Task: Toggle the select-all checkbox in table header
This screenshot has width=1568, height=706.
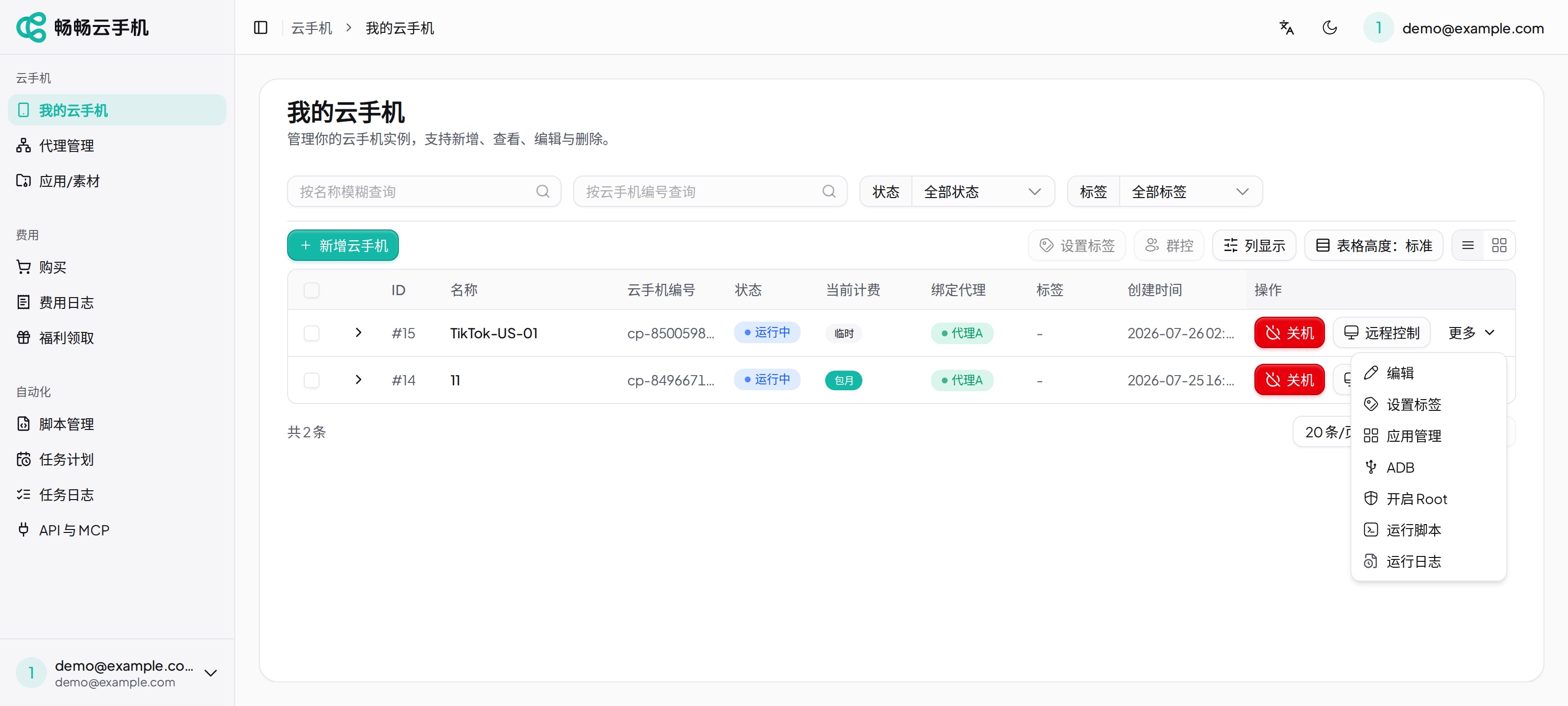Action: tap(312, 290)
